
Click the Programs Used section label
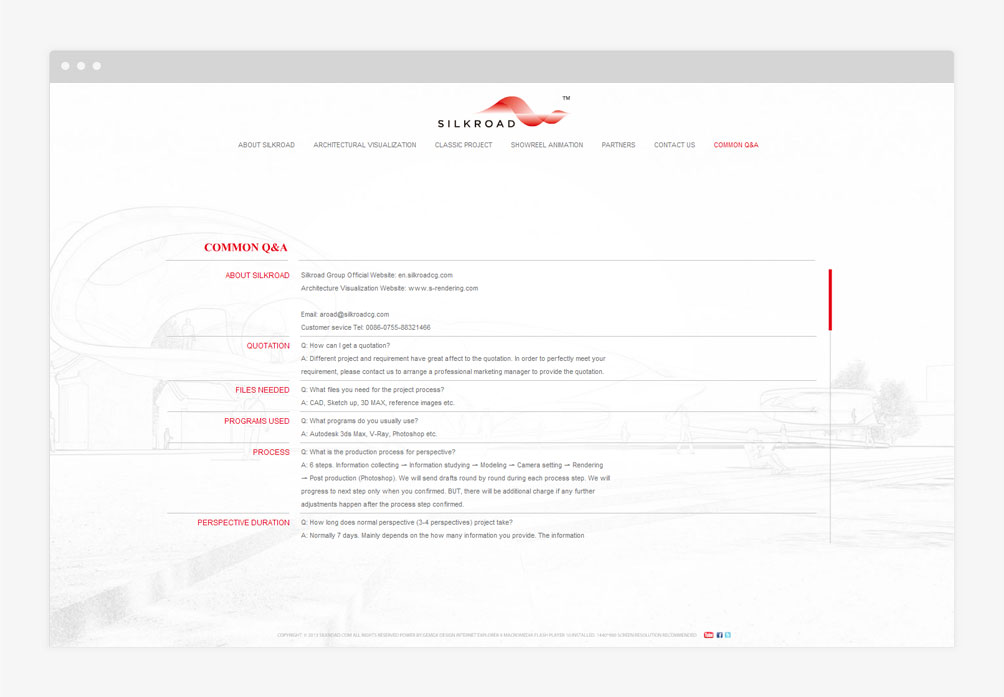tap(257, 421)
